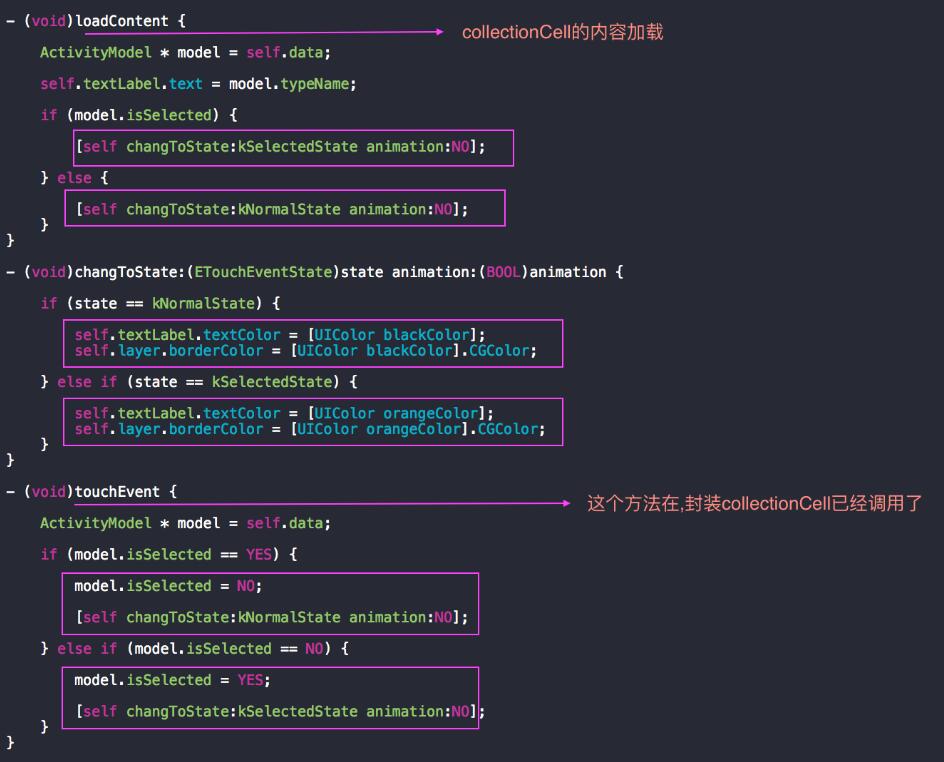Screen dimensions: 944x762
Task: Click the red annotation "collectionCell的内容加载"
Action: pos(562,32)
